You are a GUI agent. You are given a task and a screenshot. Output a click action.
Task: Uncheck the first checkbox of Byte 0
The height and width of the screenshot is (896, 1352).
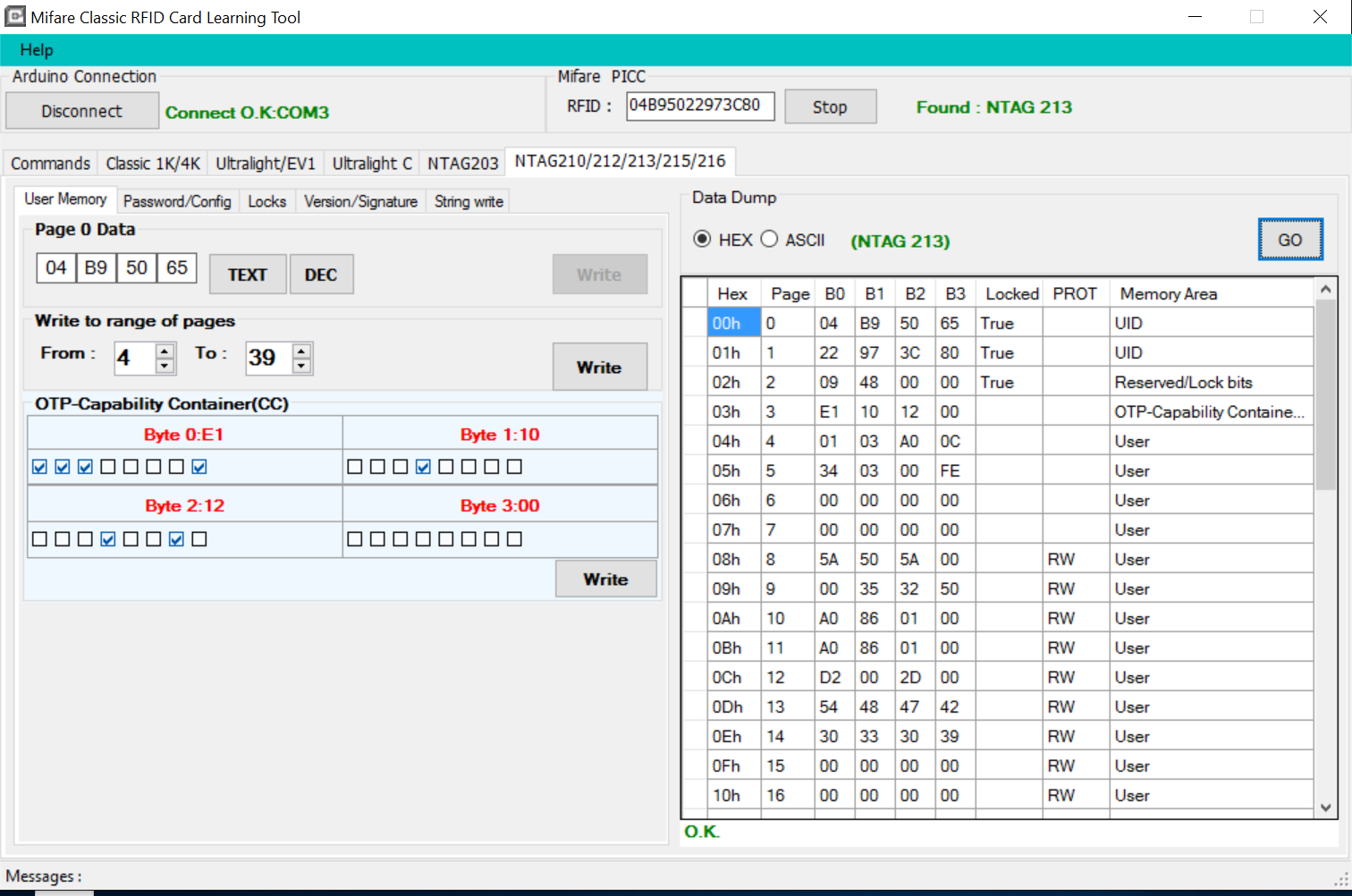click(39, 467)
